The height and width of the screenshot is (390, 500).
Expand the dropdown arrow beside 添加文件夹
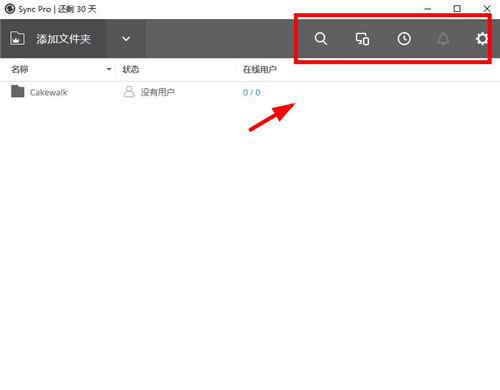click(x=126, y=39)
